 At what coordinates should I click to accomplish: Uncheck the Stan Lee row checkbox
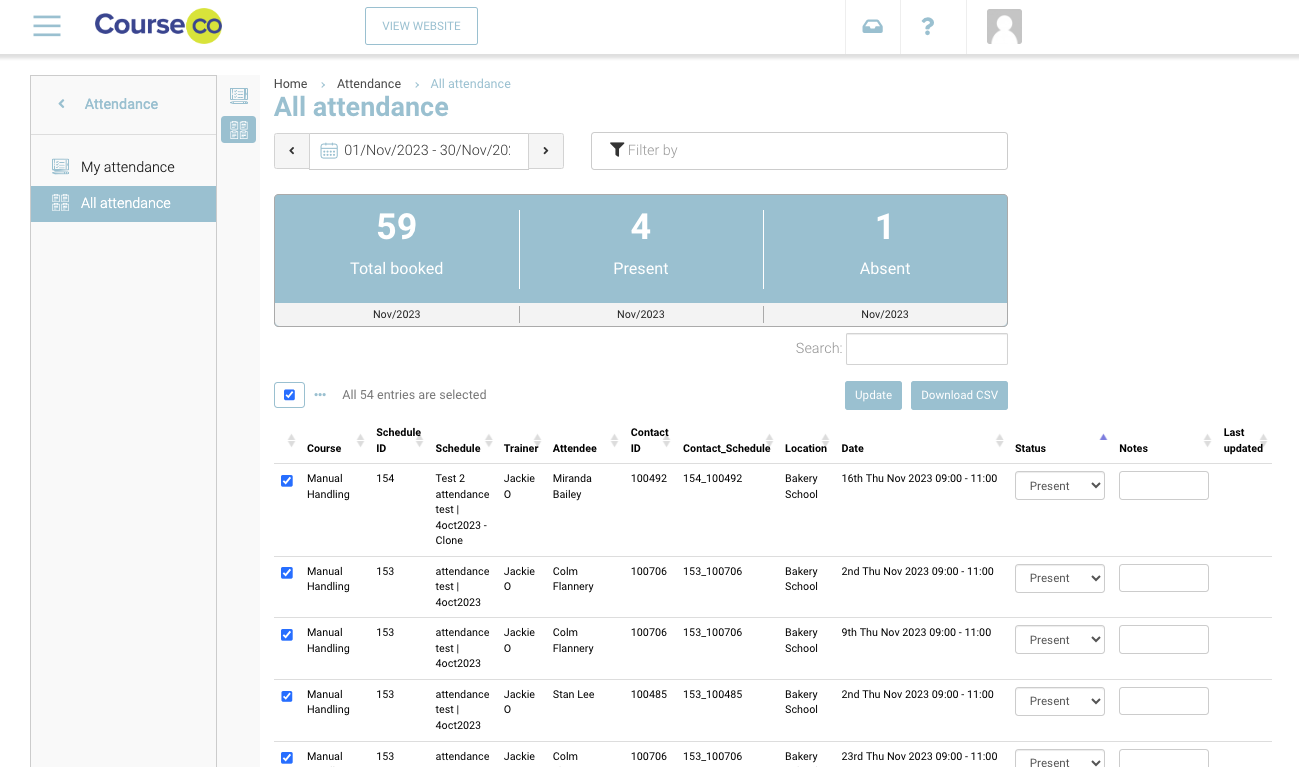point(287,696)
